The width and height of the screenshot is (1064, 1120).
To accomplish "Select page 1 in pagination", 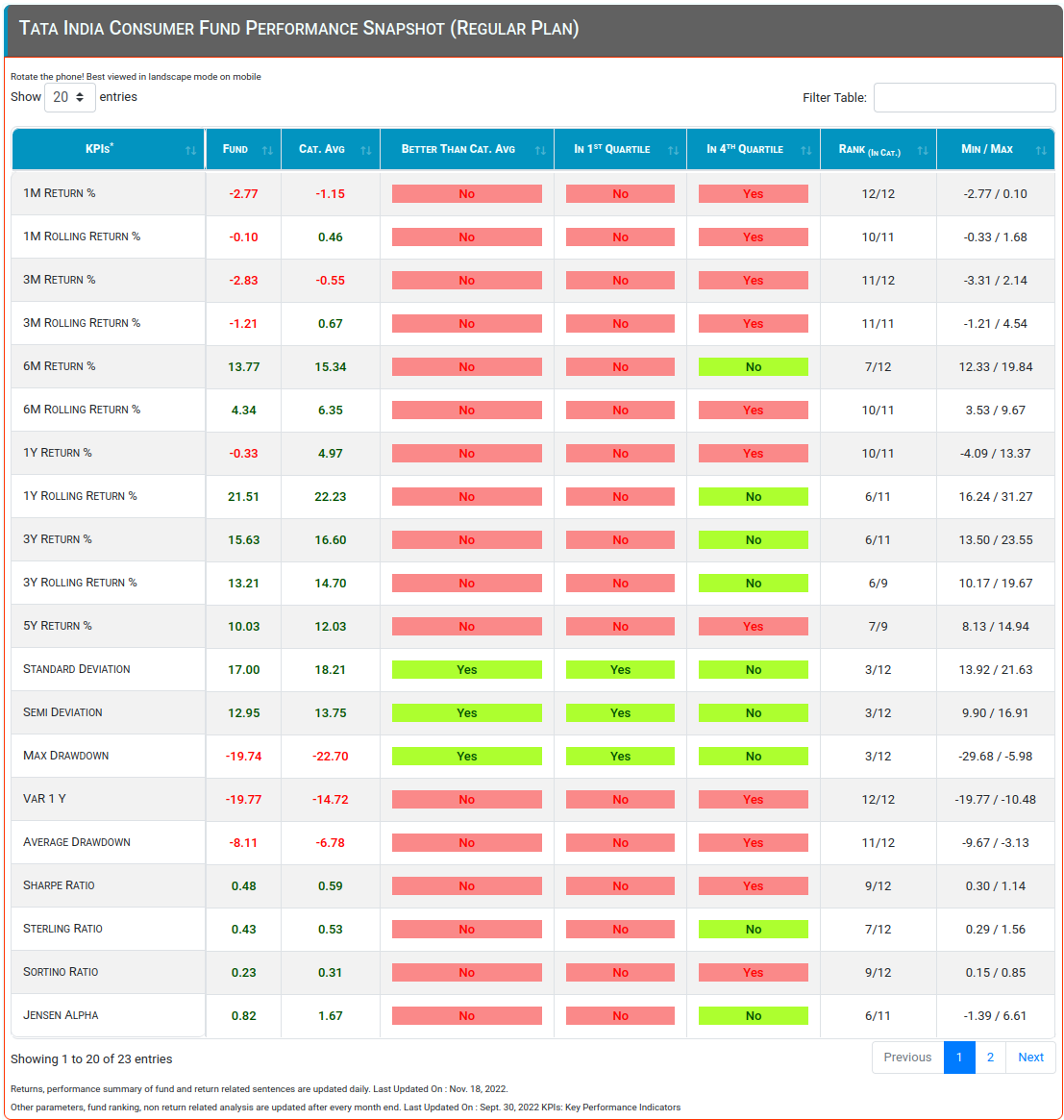I will pyautogui.click(x=959, y=1058).
